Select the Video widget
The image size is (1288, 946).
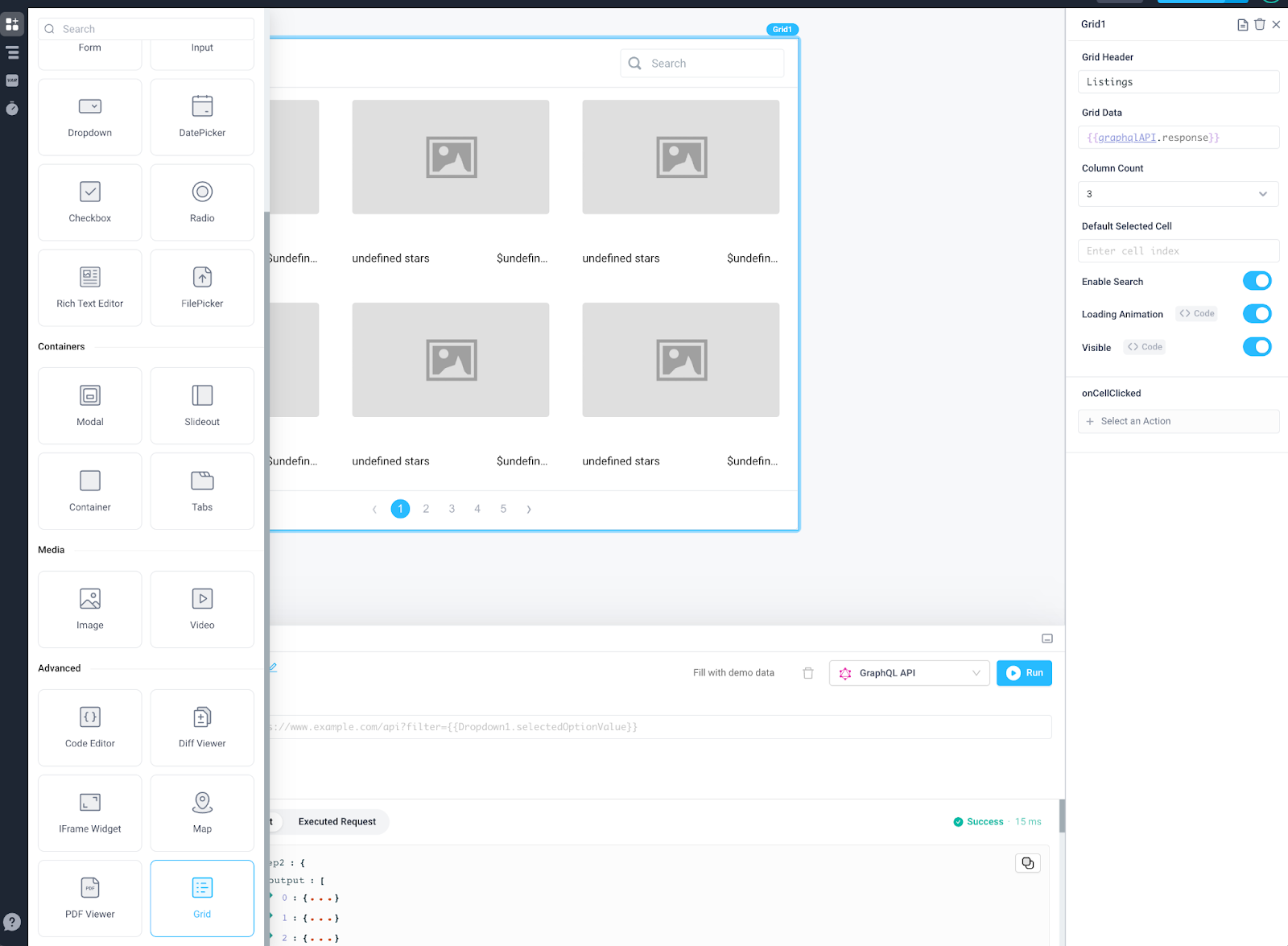[201, 609]
